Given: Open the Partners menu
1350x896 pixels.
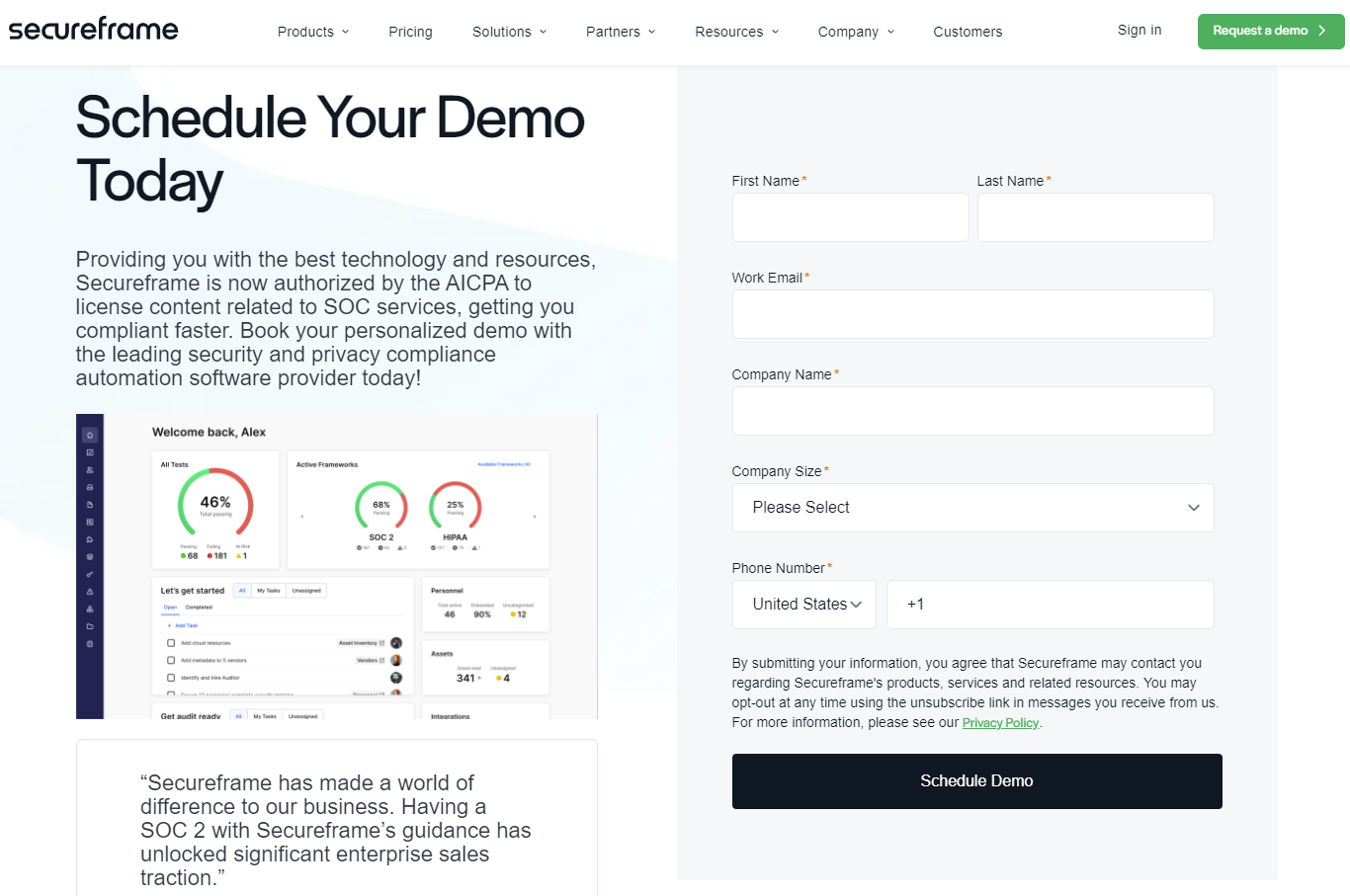Looking at the screenshot, I should coord(620,32).
